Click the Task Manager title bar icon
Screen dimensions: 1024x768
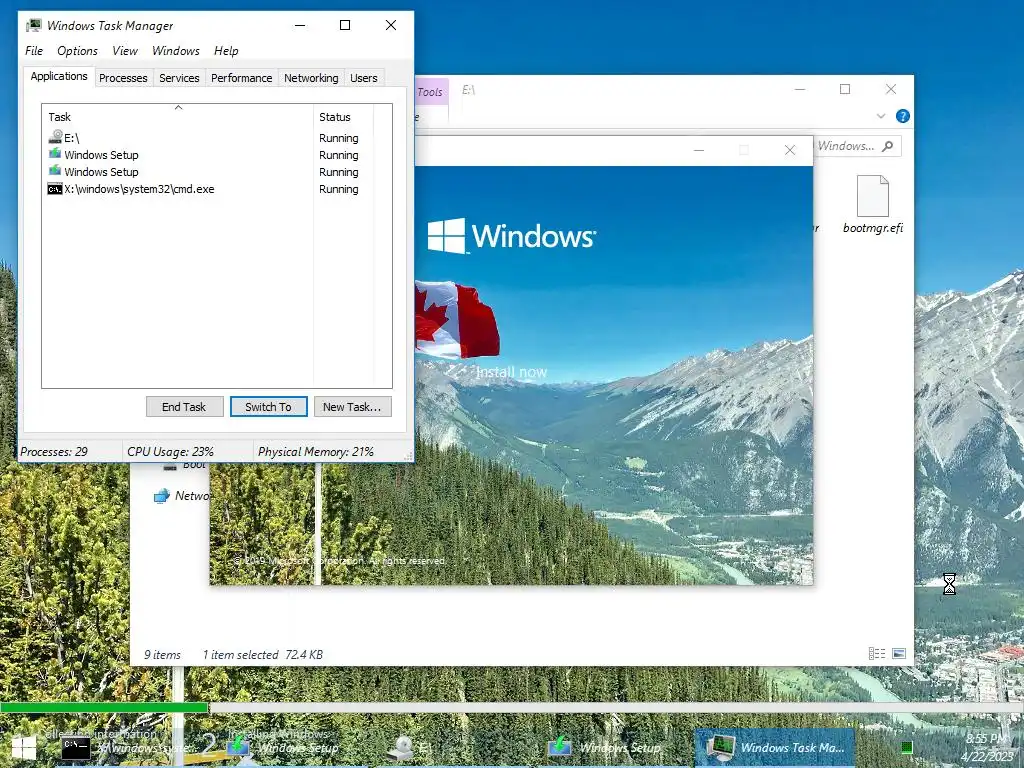tap(33, 25)
